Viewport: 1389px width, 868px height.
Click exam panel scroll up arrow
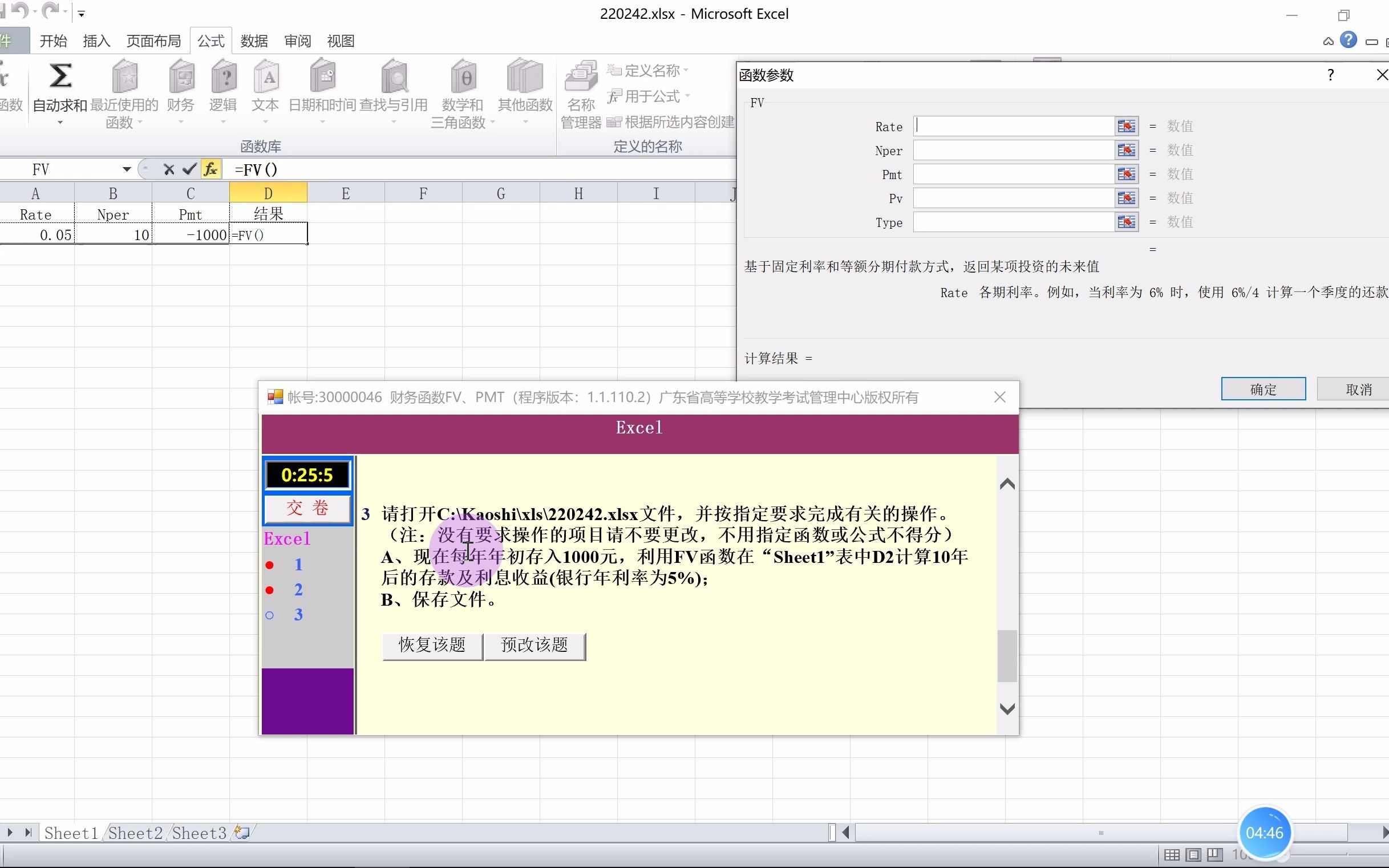[1007, 484]
